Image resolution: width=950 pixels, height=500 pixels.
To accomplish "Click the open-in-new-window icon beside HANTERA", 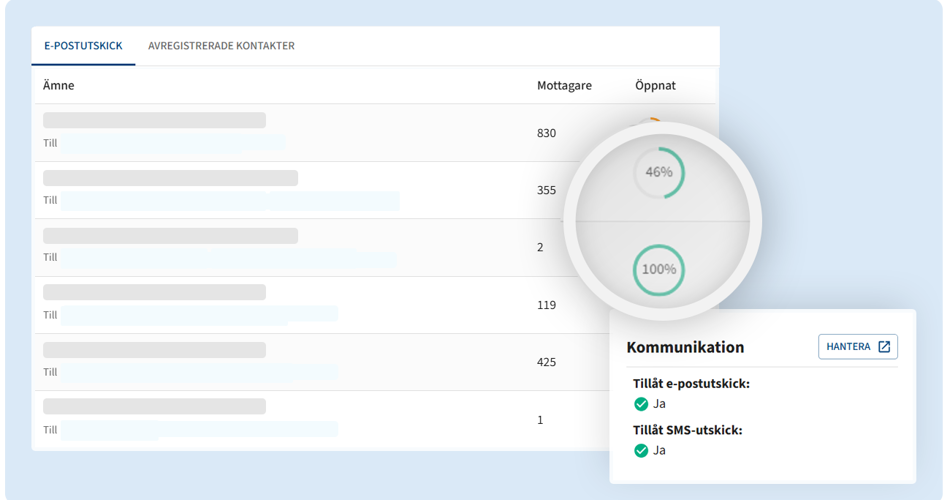I will pos(884,347).
